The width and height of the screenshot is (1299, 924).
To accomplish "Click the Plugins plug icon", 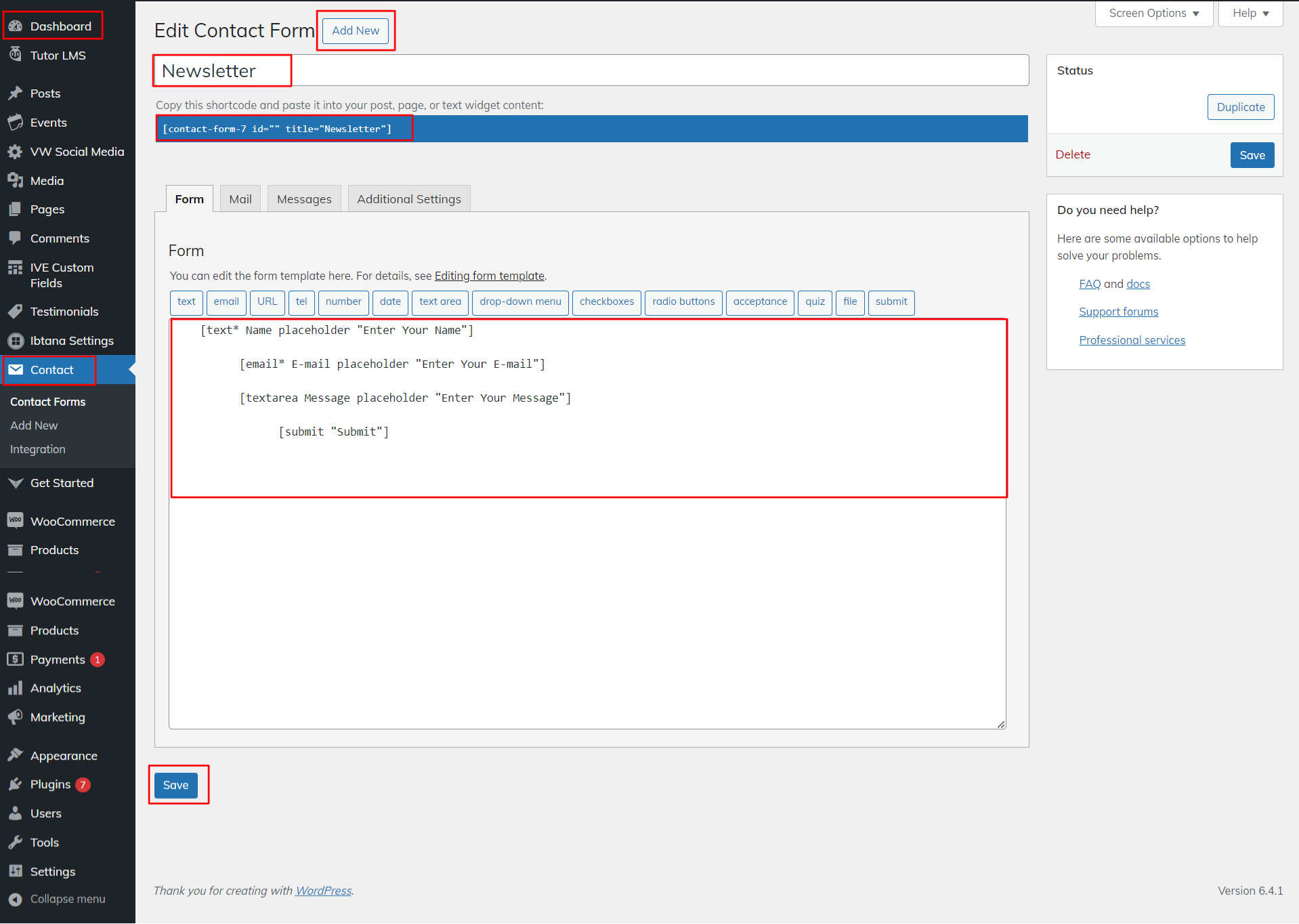I will coord(16,784).
